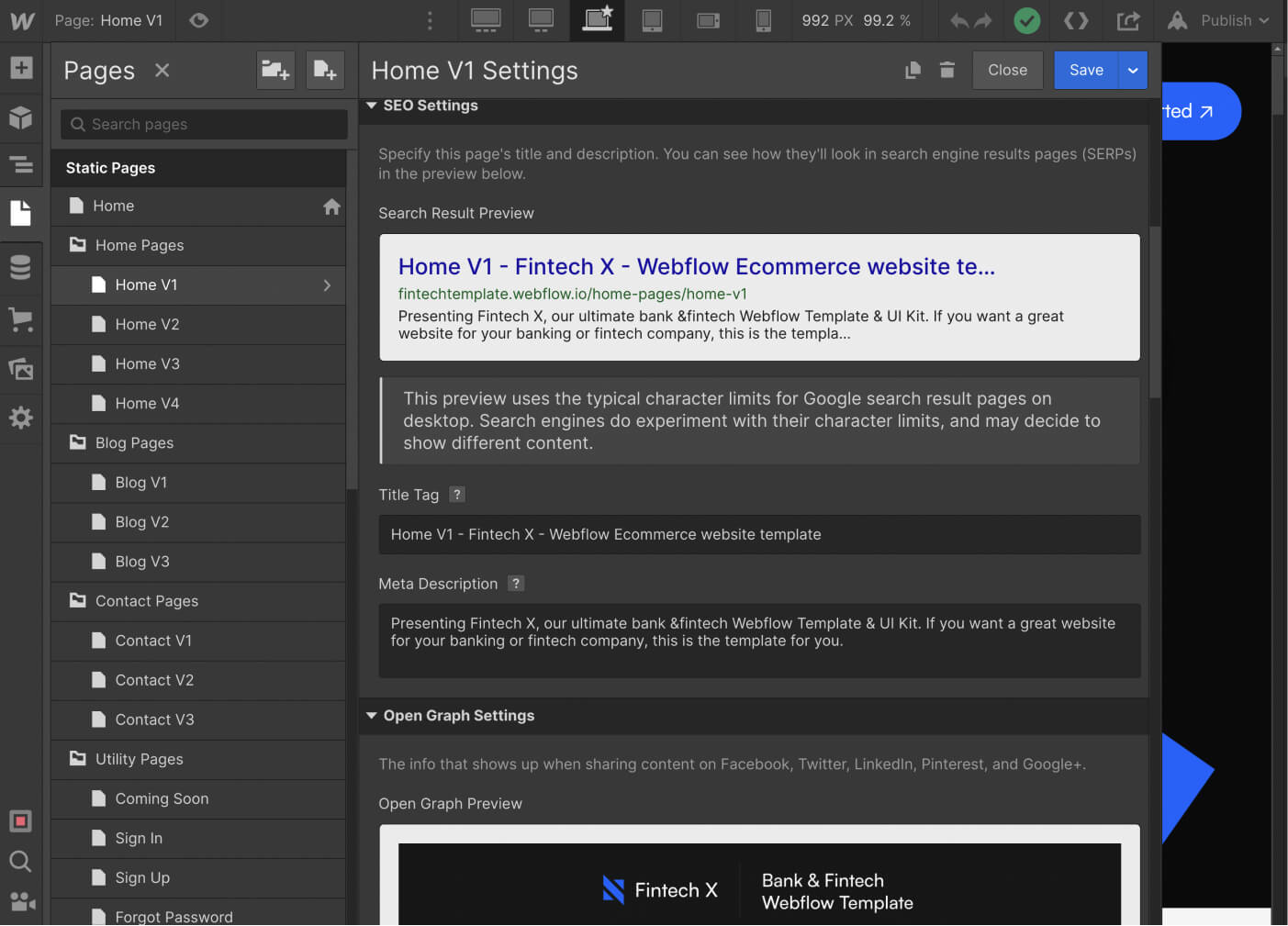Open the video tutorials icon
Image resolution: width=1288 pixels, height=926 pixels.
[x=21, y=901]
